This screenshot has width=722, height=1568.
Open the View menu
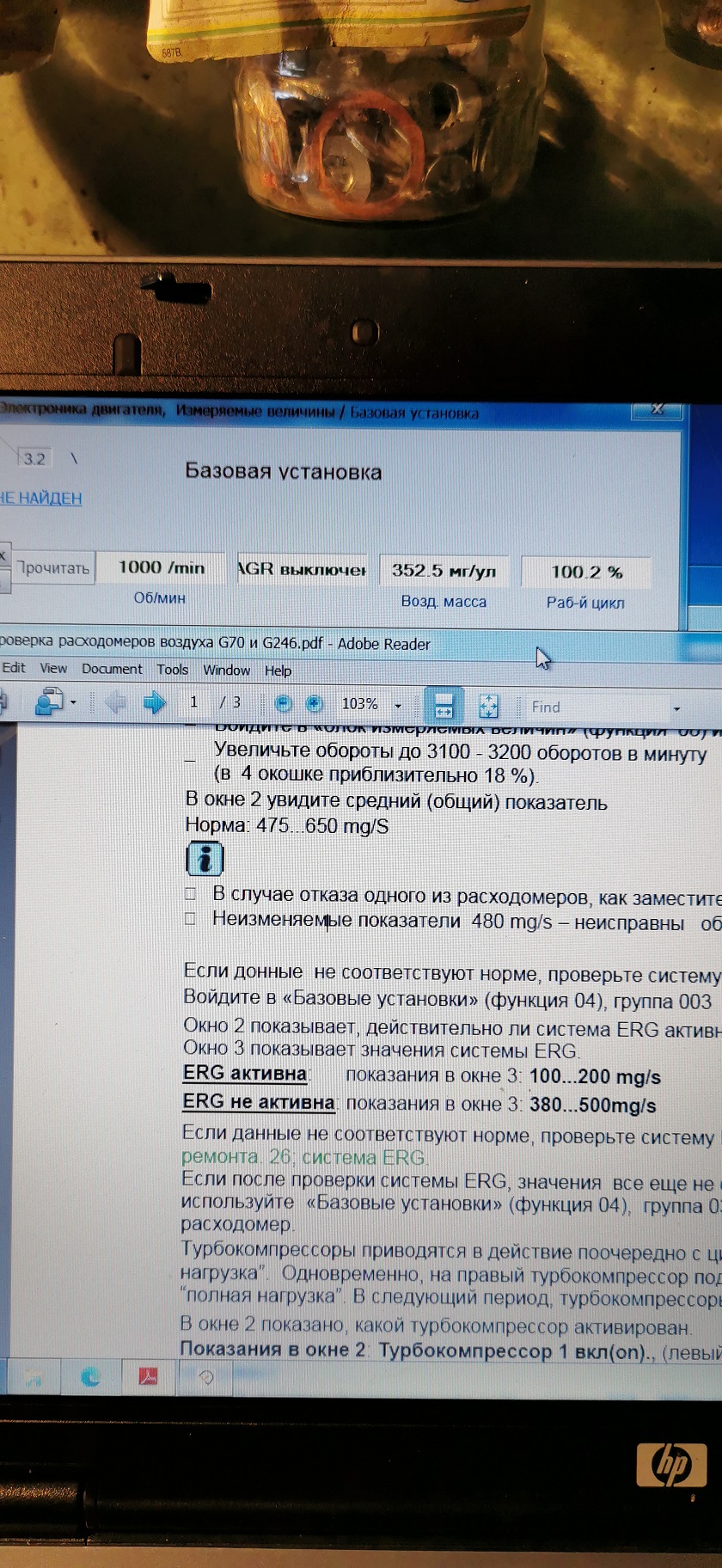pyautogui.click(x=52, y=669)
